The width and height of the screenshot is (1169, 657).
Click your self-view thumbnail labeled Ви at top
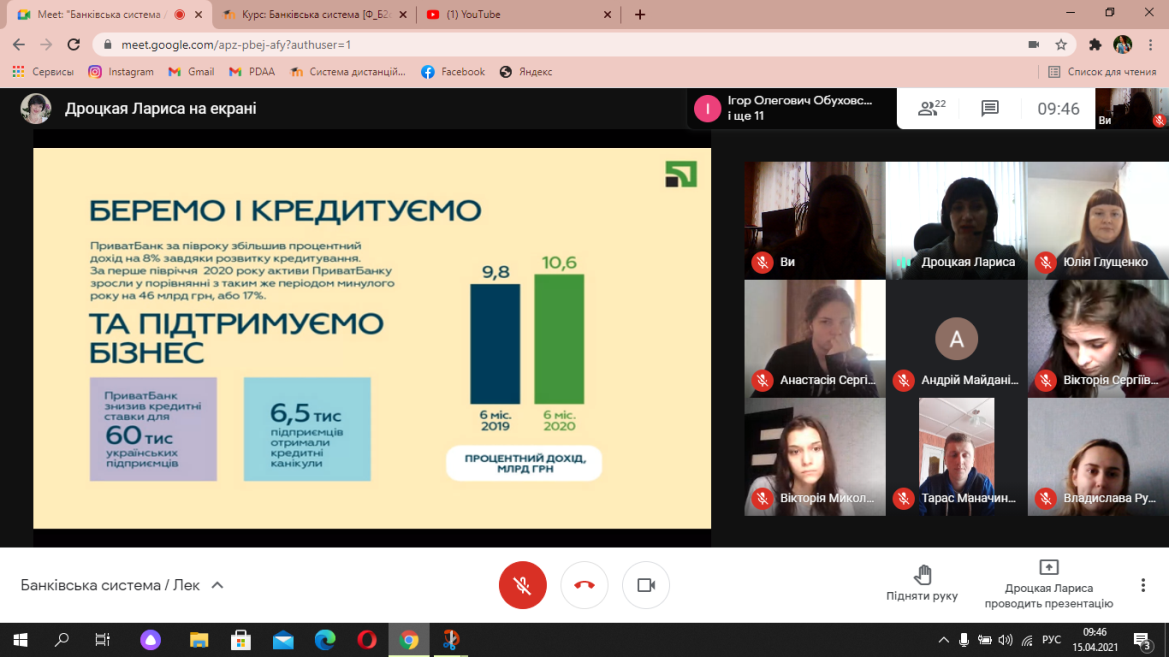[x=1132, y=108]
